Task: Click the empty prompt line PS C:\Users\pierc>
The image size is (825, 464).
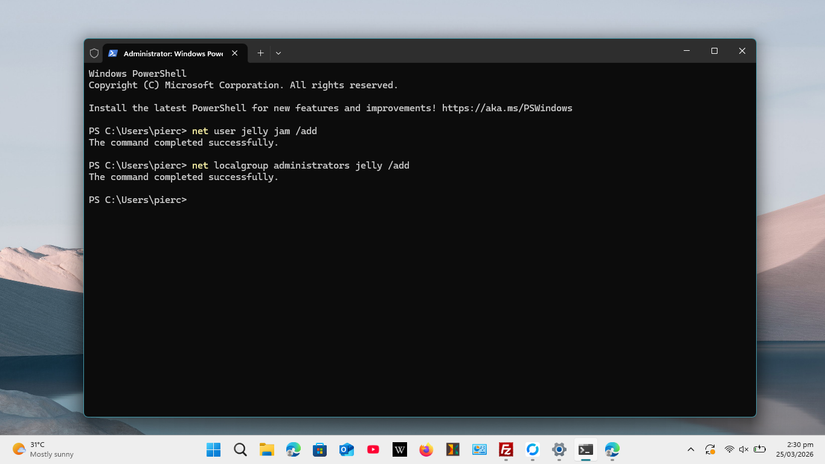Action: point(138,200)
